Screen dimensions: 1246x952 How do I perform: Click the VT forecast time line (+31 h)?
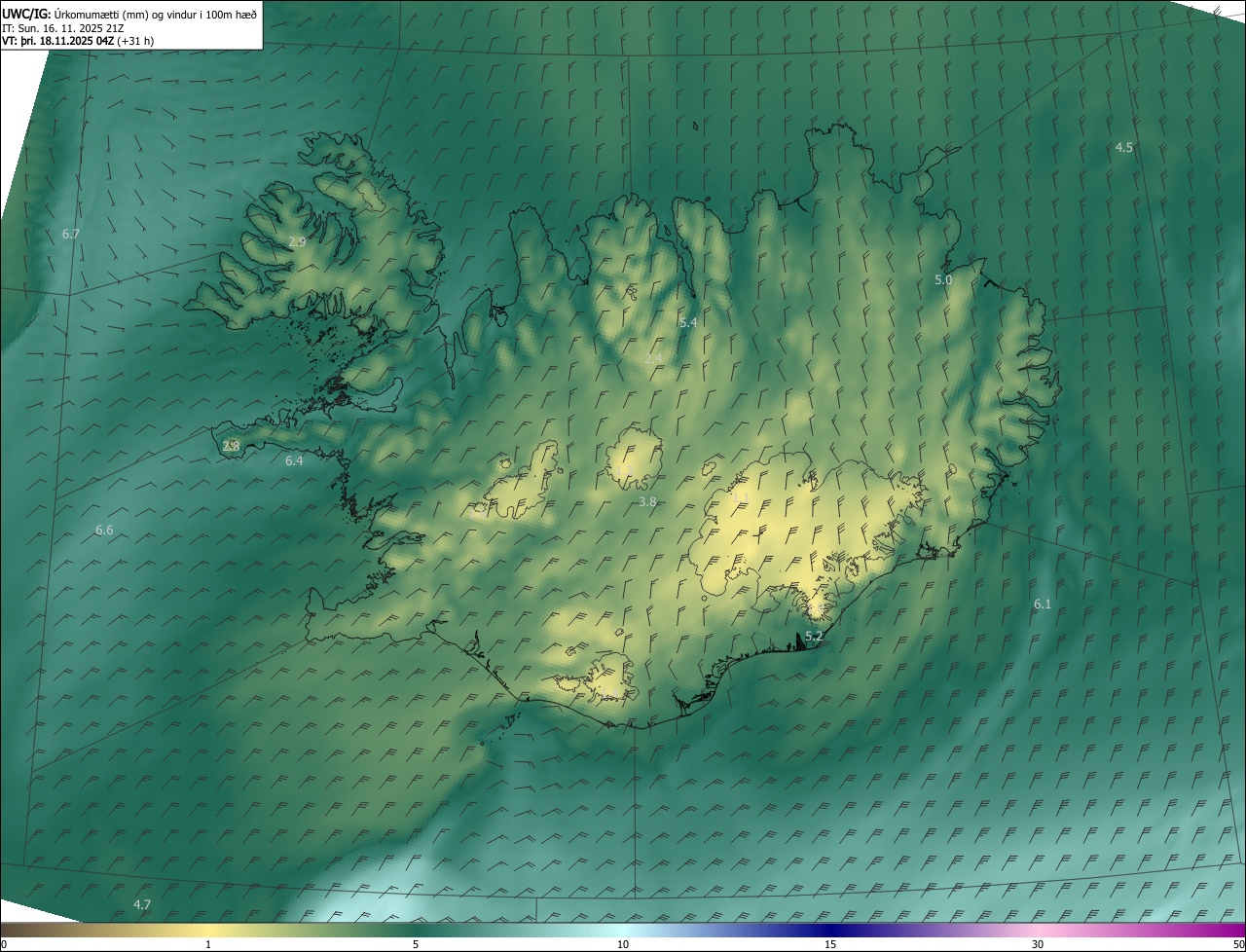tap(78, 41)
